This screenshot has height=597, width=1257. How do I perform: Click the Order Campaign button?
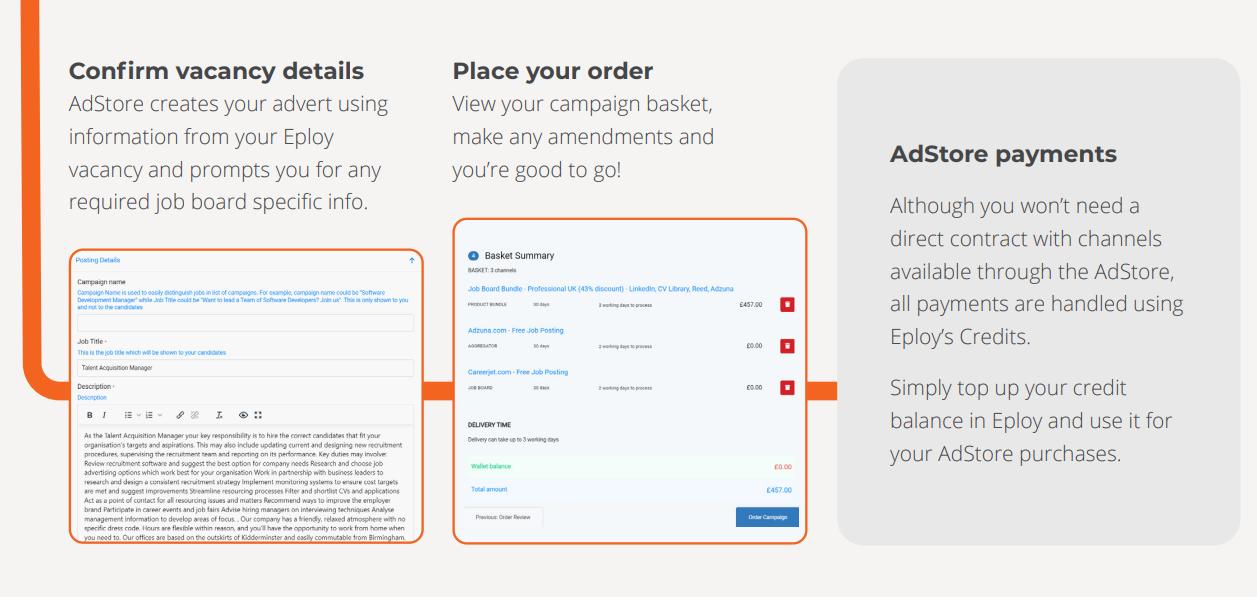tap(767, 517)
